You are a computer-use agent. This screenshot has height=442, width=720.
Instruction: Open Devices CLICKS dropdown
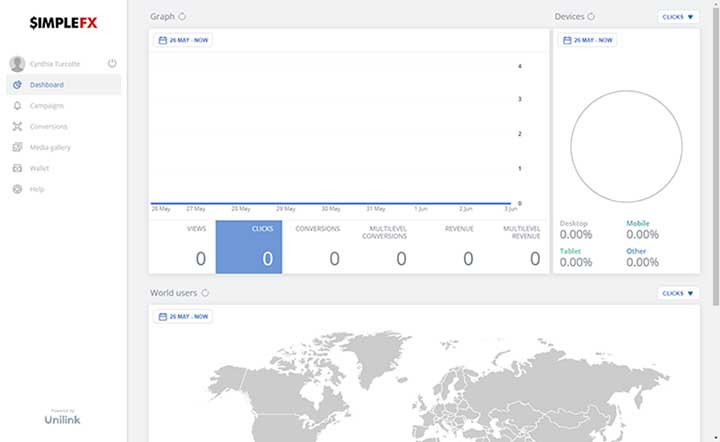coord(679,17)
